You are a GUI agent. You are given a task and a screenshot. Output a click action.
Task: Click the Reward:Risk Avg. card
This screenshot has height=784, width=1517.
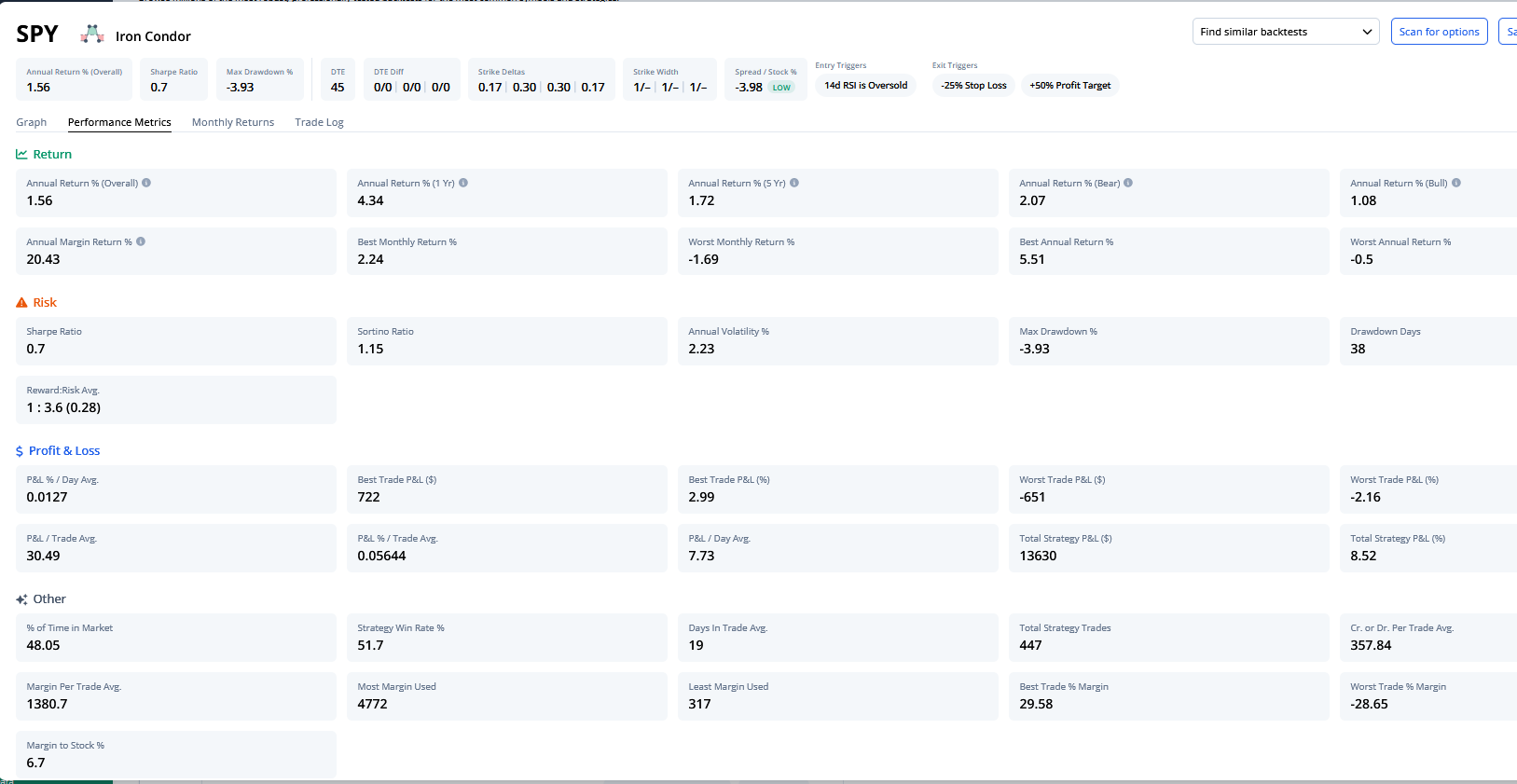(176, 399)
